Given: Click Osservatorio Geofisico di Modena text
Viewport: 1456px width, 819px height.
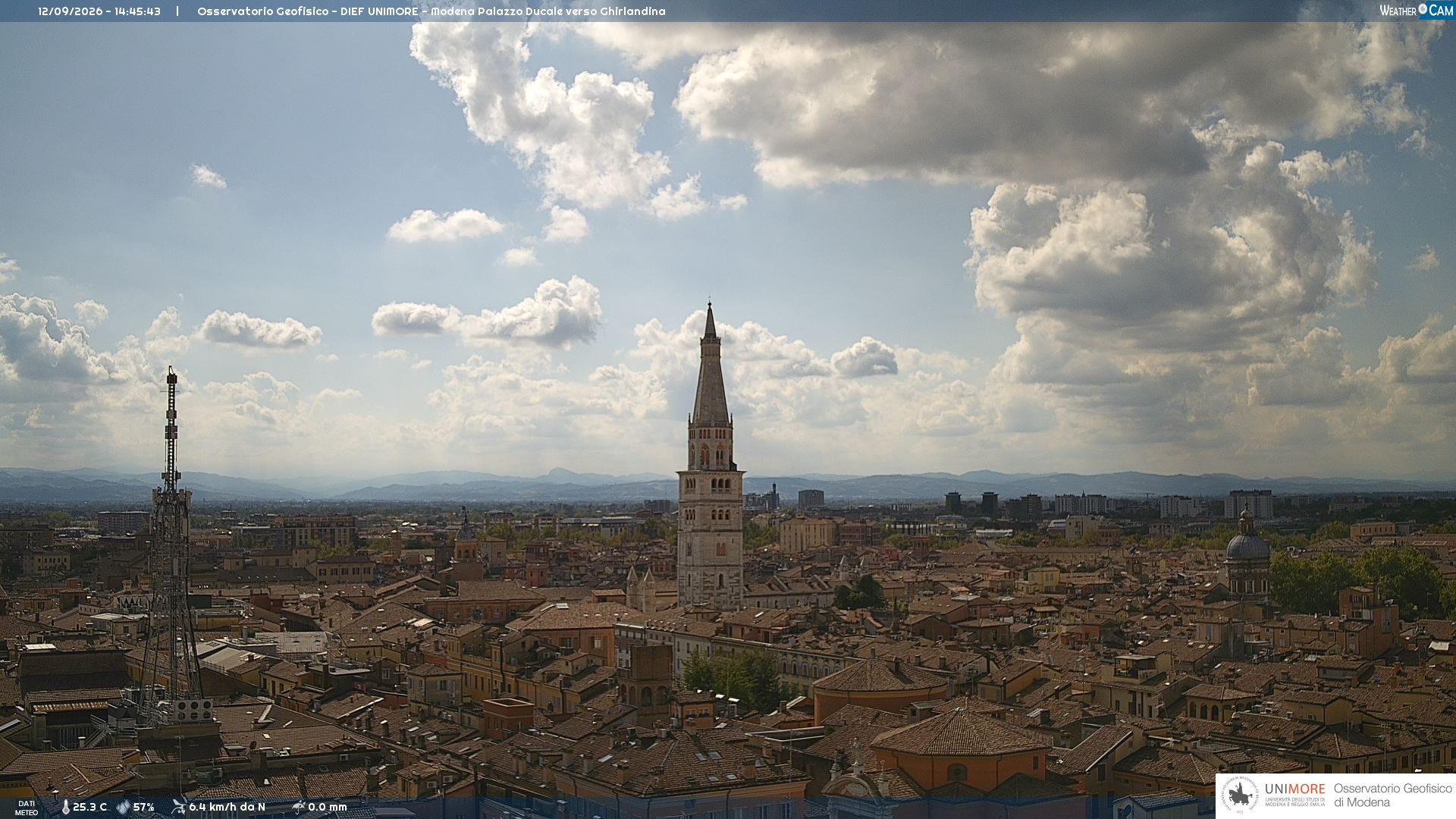Looking at the screenshot, I should 1392,795.
